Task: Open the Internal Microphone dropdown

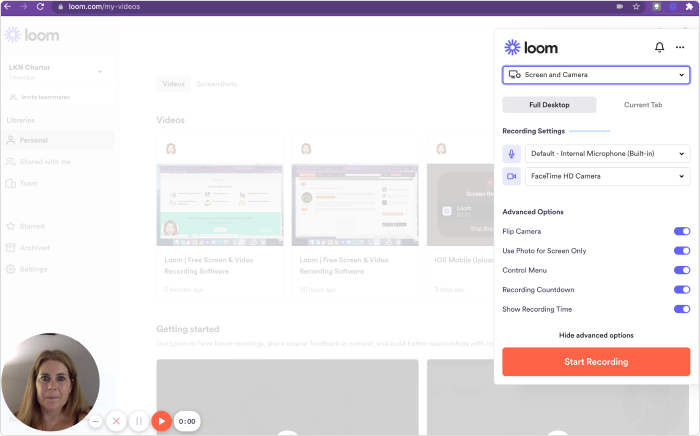Action: click(x=608, y=154)
